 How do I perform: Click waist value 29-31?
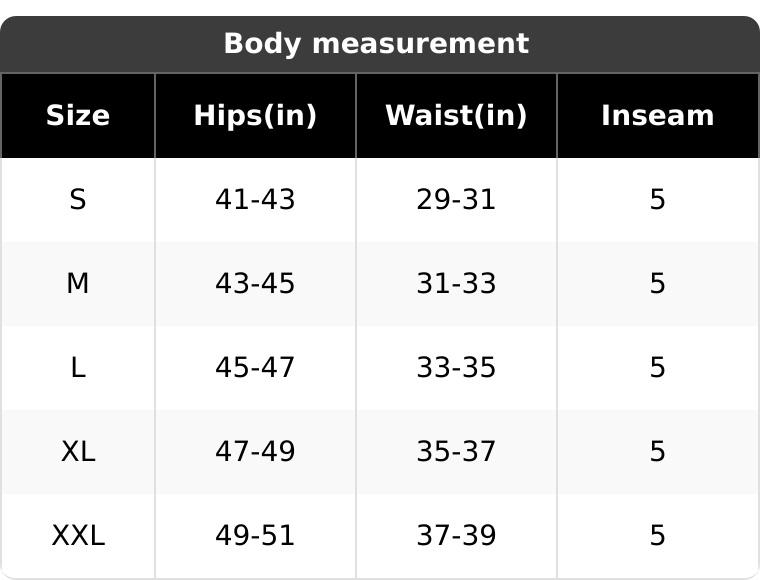[x=456, y=200]
